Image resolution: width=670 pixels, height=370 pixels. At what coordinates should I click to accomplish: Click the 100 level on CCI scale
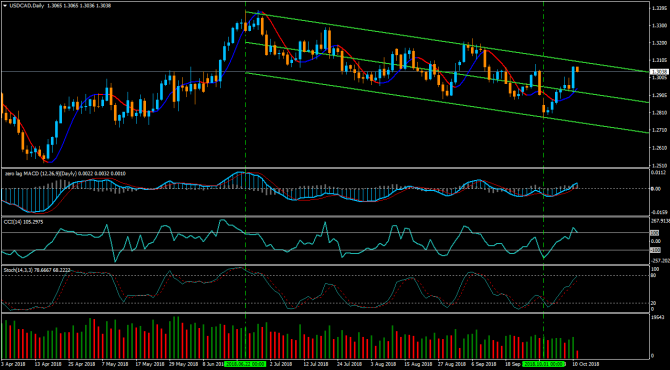coord(654,233)
